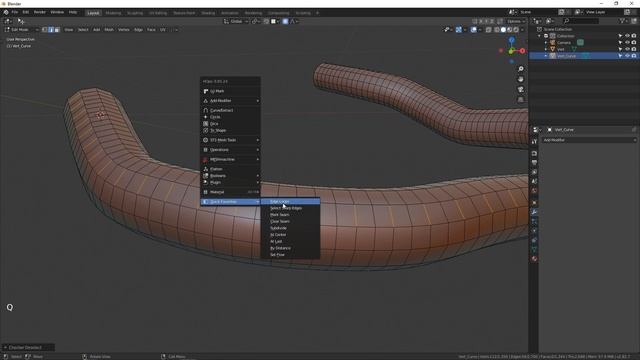Switch to the Sculpting workspace tab

point(135,13)
